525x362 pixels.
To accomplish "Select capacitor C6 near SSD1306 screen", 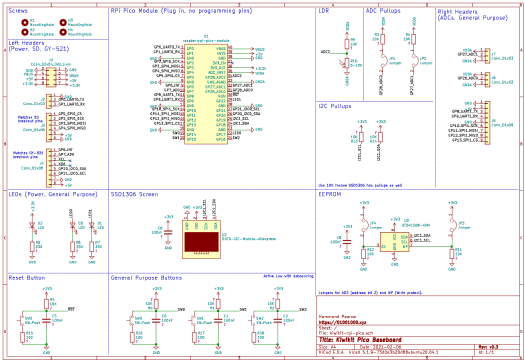I will tap(168, 232).
